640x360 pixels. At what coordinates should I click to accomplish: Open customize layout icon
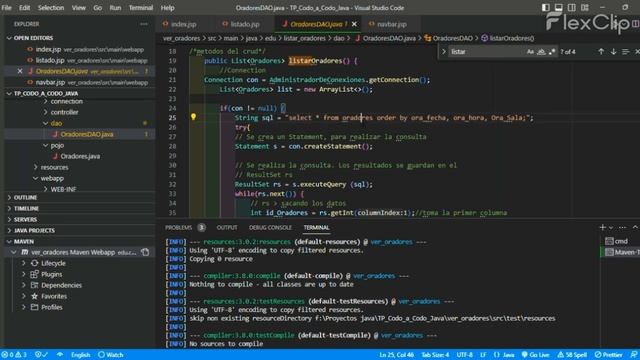(x=585, y=7)
